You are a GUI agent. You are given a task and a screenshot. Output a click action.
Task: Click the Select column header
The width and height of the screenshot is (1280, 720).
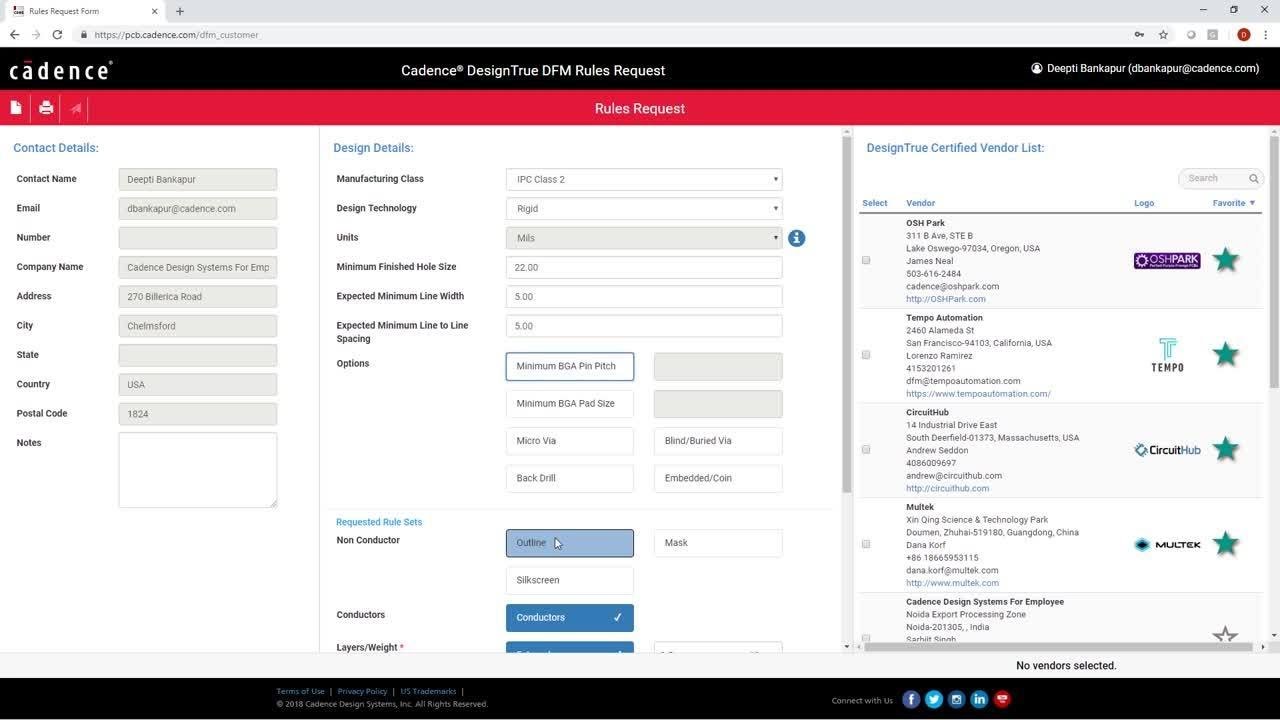[x=874, y=203]
